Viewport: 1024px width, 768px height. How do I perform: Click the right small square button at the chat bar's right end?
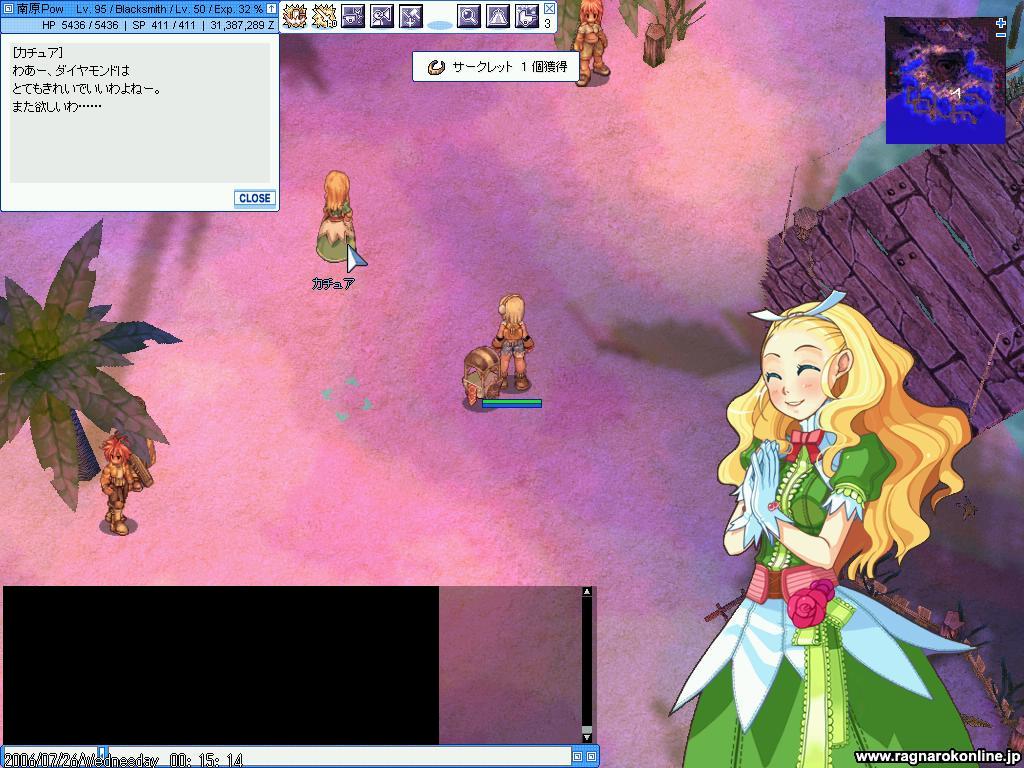(591, 757)
